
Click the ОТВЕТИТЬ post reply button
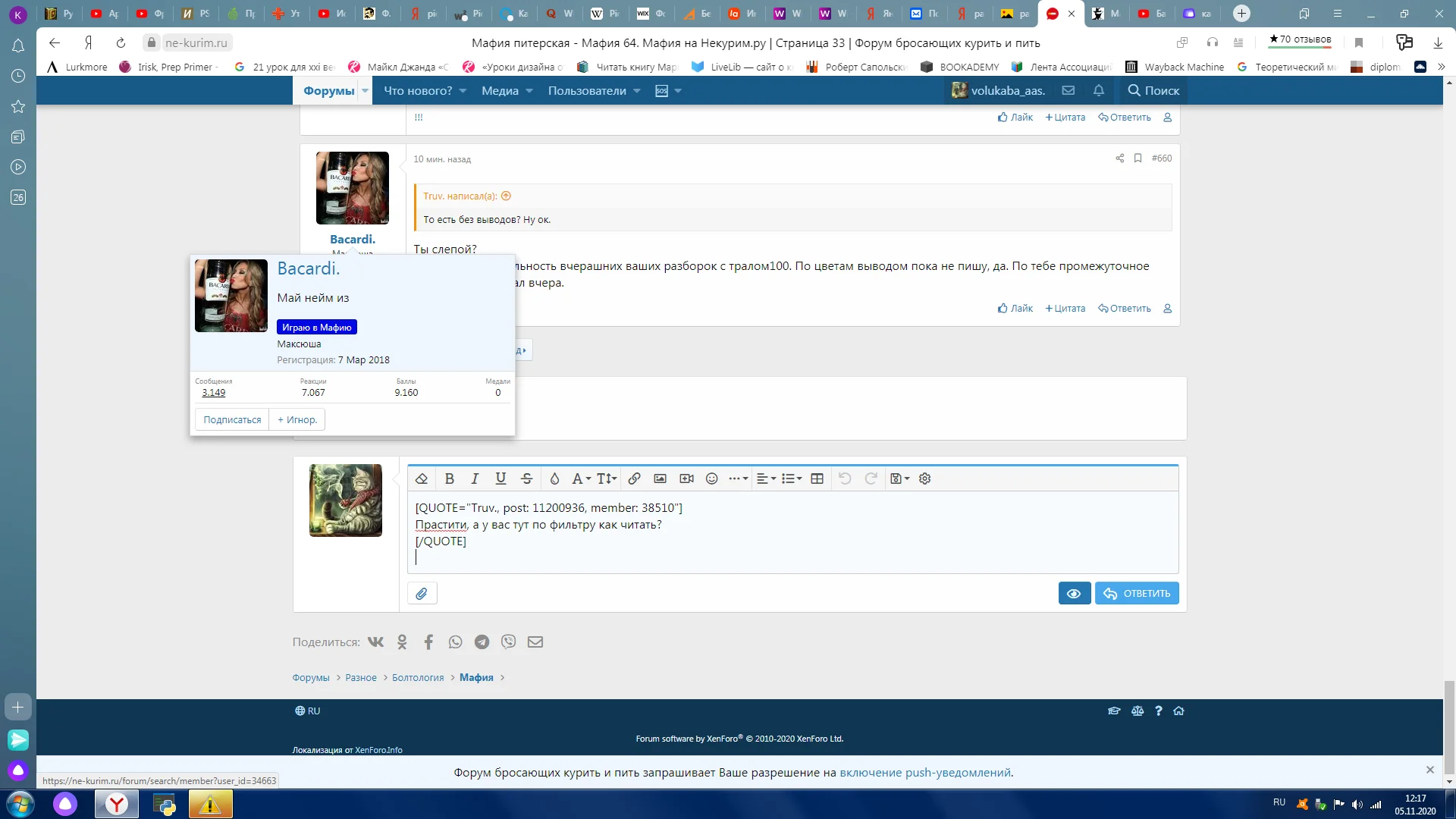[1137, 594]
